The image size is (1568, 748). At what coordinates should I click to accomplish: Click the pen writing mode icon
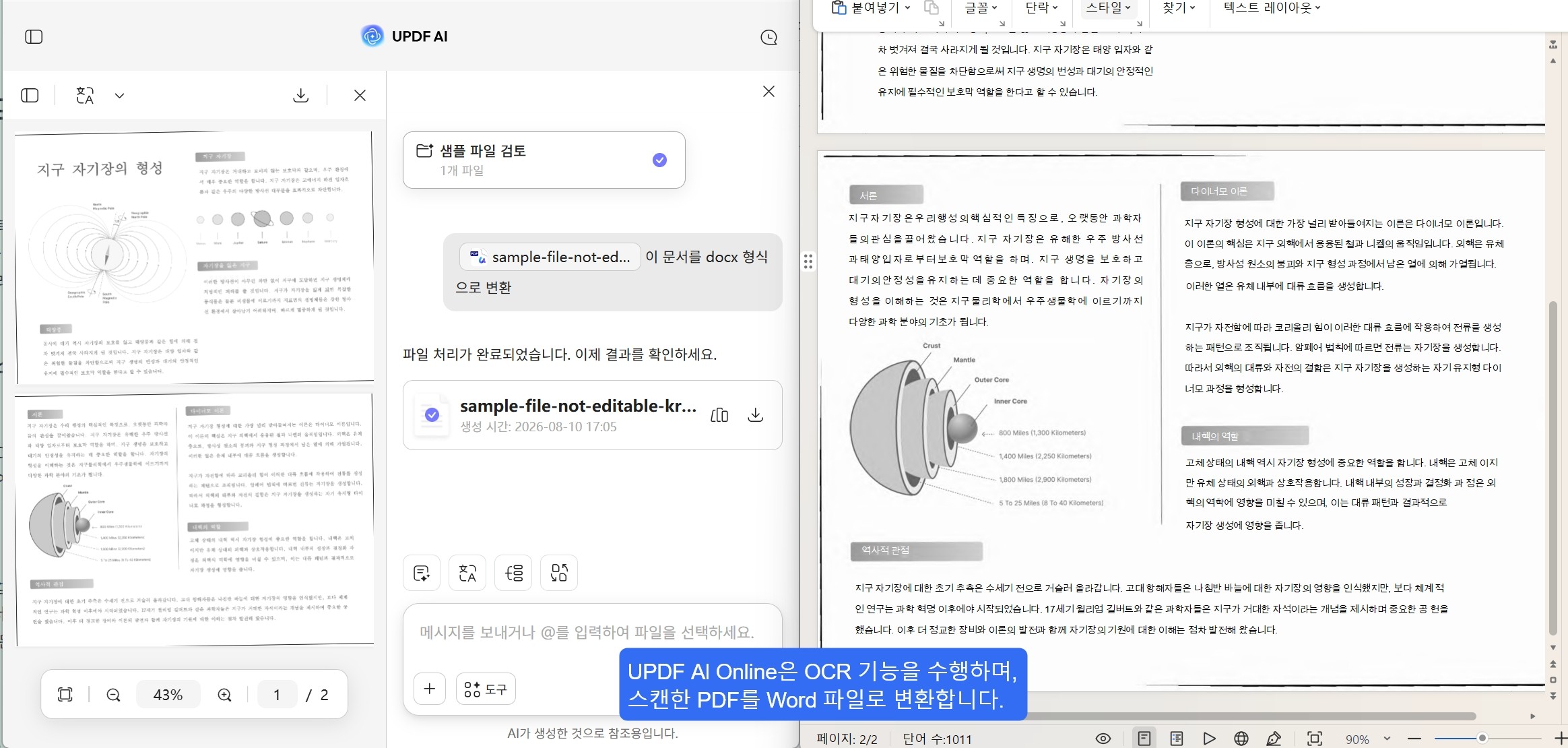(x=1274, y=739)
